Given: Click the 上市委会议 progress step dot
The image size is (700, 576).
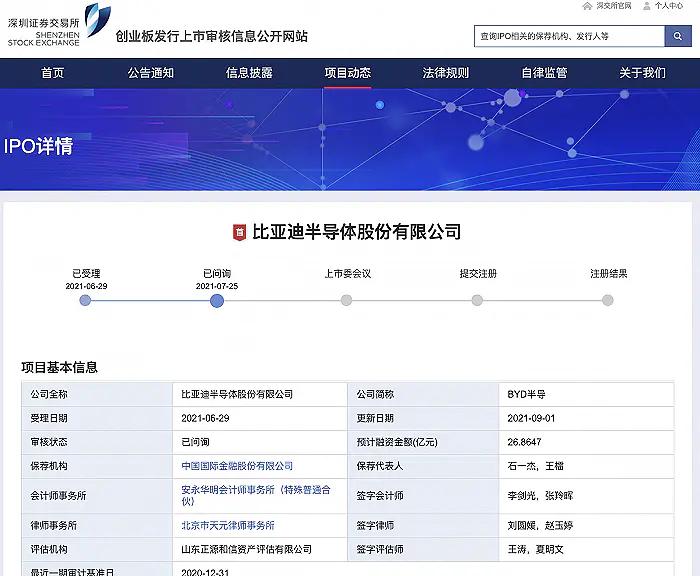Looking at the screenshot, I should [x=346, y=301].
